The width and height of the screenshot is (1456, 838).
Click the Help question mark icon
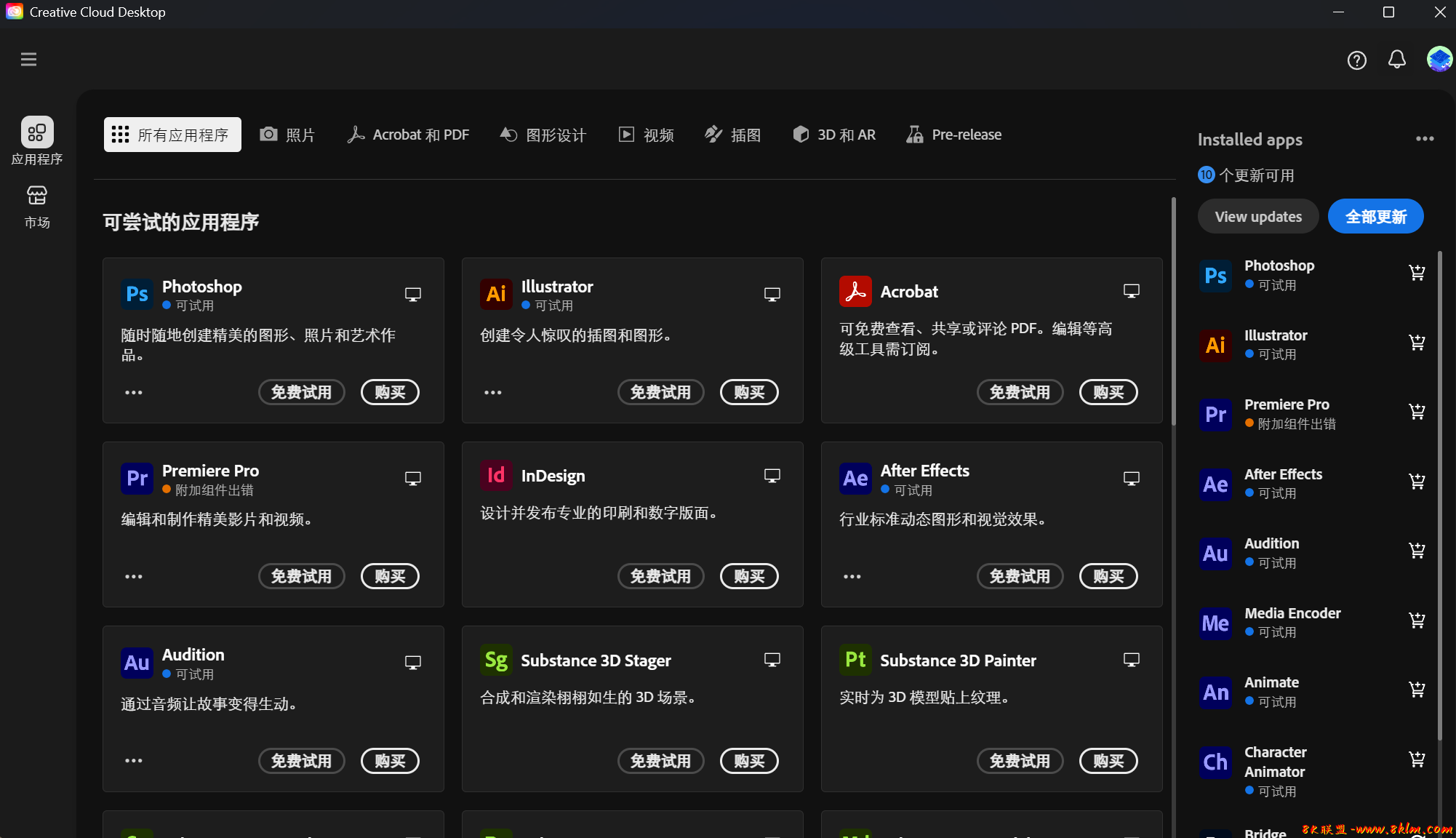point(1356,60)
